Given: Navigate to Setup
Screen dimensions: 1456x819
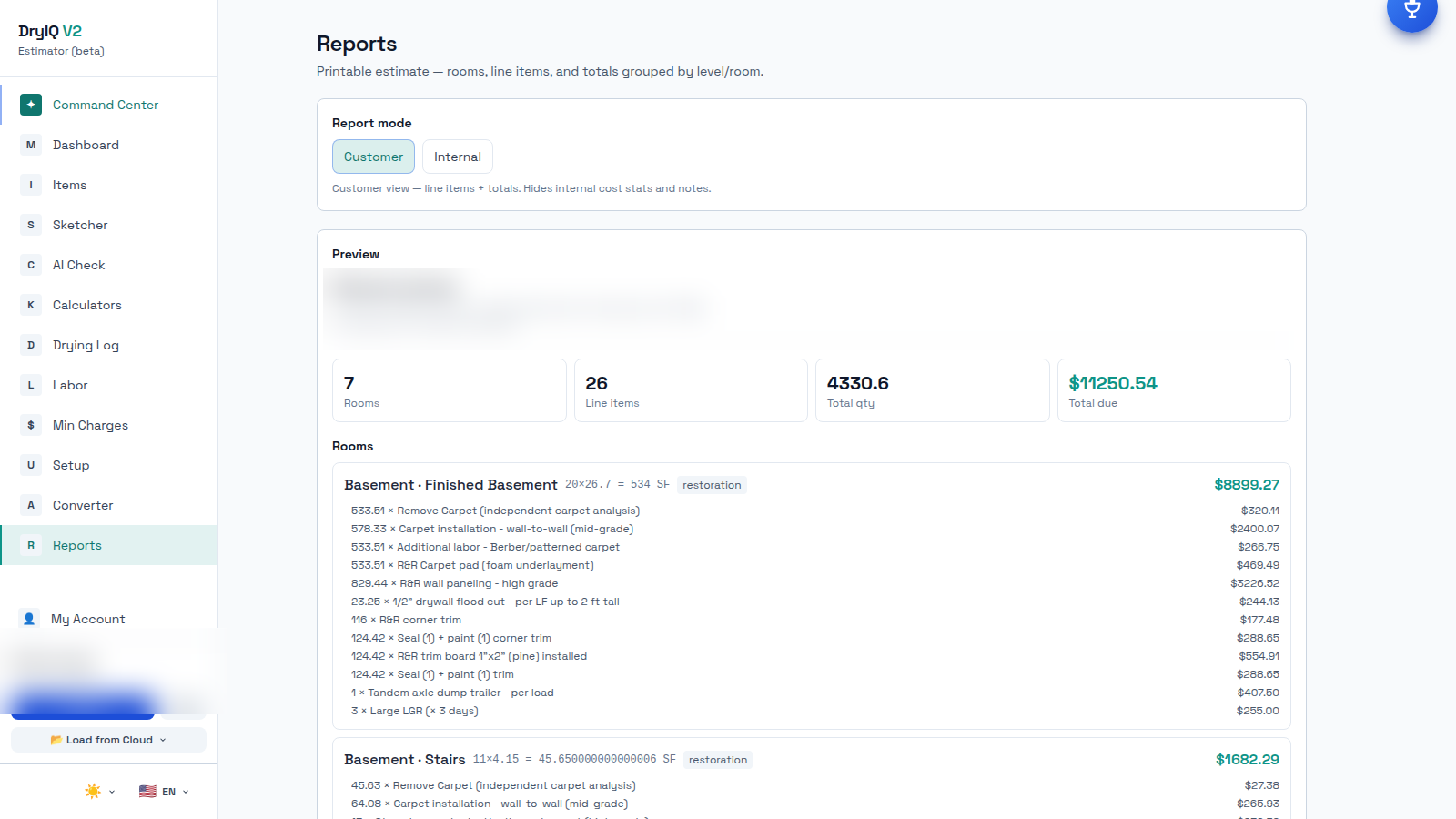Looking at the screenshot, I should click(x=109, y=465).
